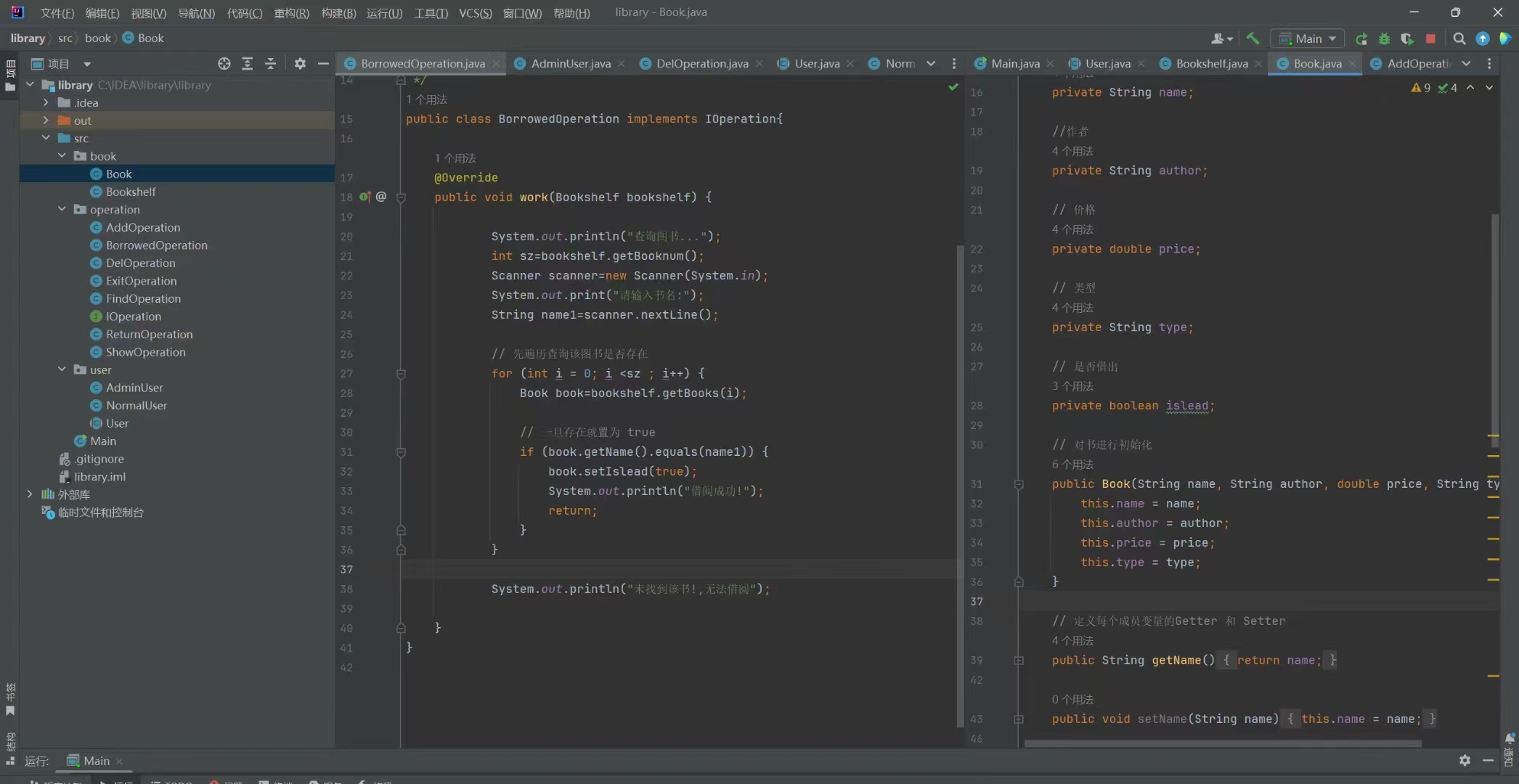Click the 导航(N) menu item
The height and width of the screenshot is (784, 1519).
coord(196,11)
